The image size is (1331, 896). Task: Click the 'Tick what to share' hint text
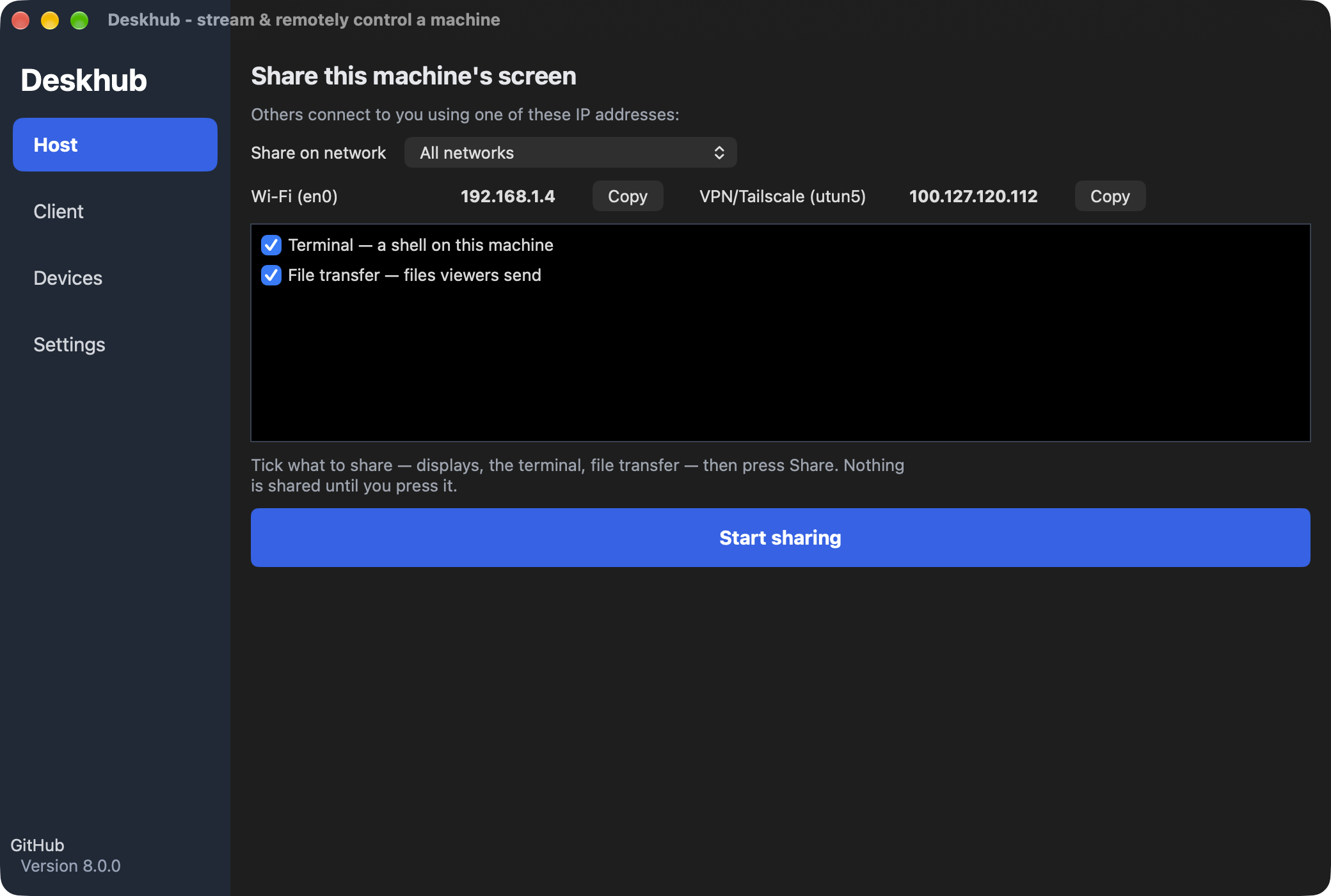[577, 476]
